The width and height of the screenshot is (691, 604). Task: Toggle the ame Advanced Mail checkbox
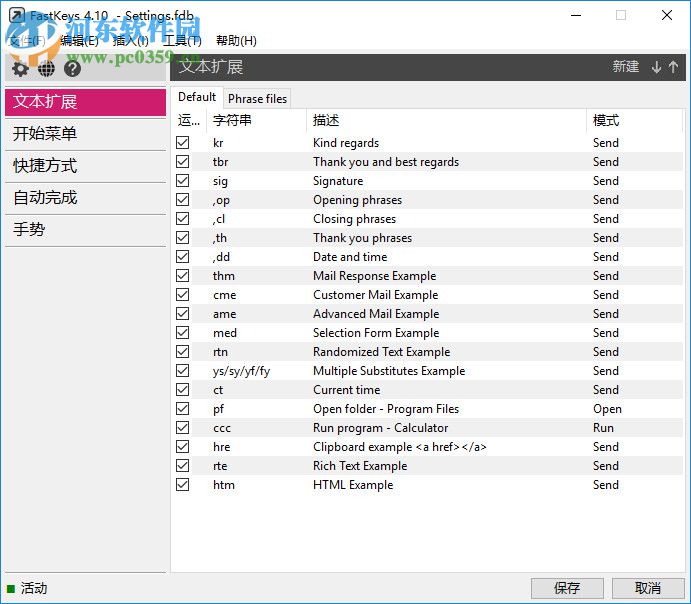coord(182,314)
